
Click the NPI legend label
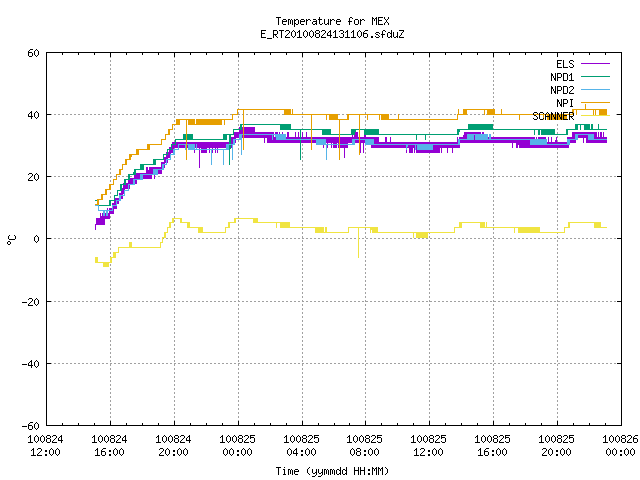click(x=565, y=103)
